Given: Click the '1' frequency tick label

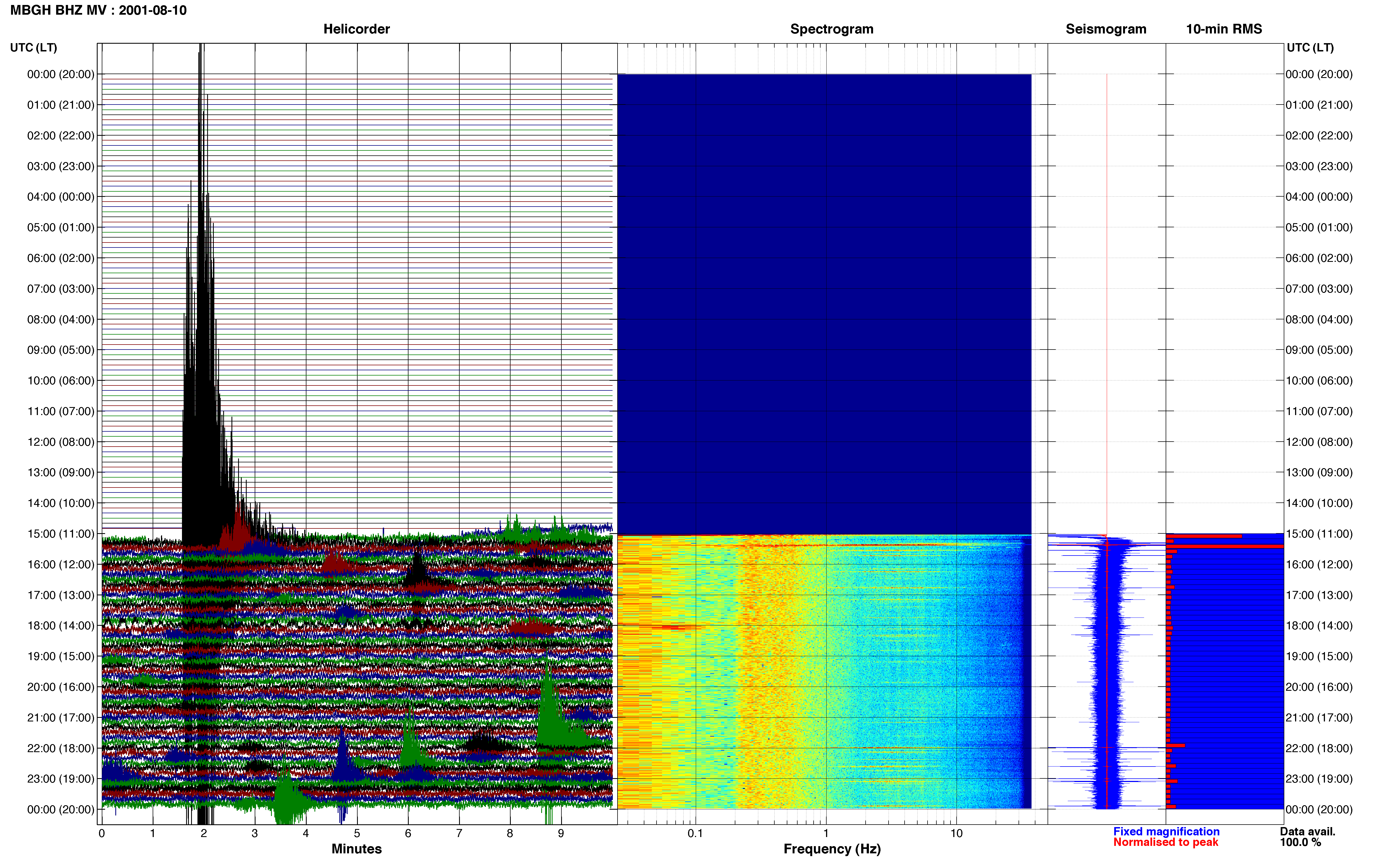Looking at the screenshot, I should (x=826, y=833).
